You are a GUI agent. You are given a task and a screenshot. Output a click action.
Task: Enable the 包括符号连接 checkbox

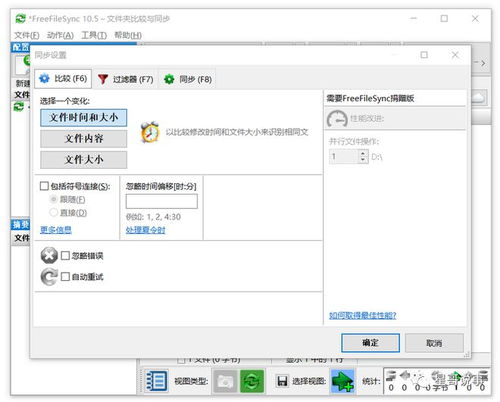tap(44, 186)
